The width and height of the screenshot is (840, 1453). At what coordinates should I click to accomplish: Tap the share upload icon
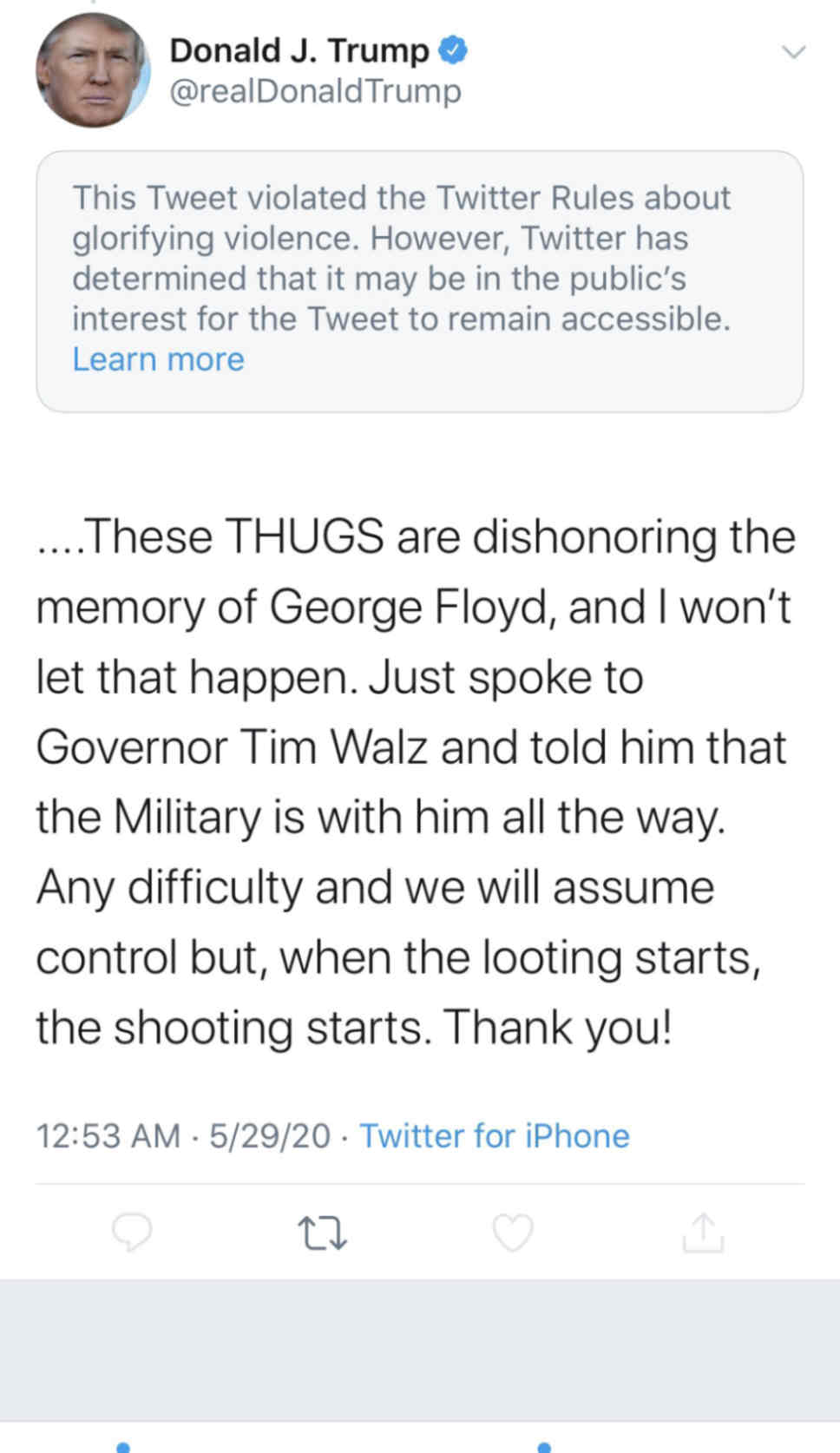(702, 1233)
